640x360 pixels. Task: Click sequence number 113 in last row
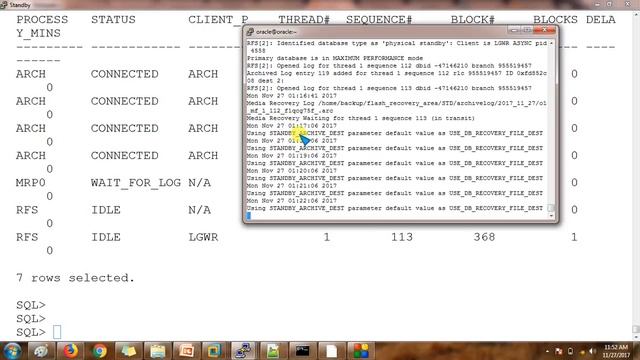[402, 237]
